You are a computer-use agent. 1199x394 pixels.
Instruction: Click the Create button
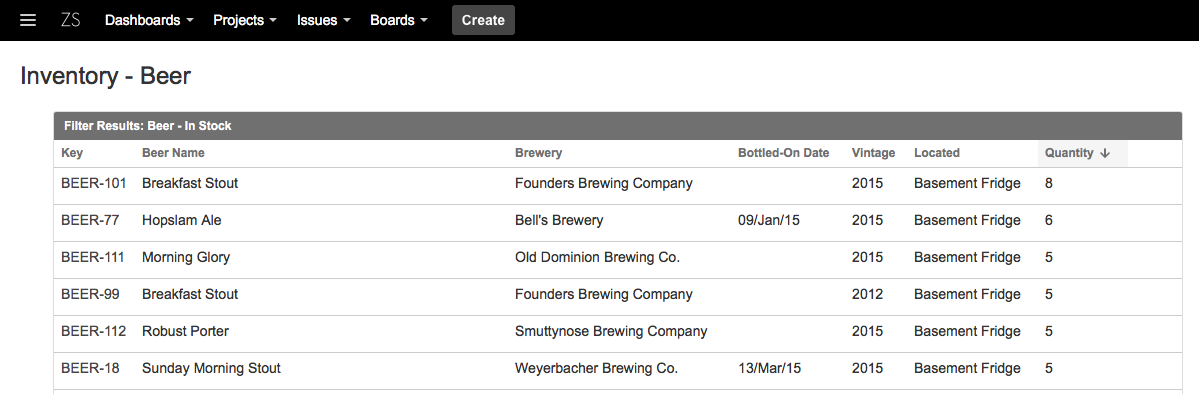pos(483,21)
